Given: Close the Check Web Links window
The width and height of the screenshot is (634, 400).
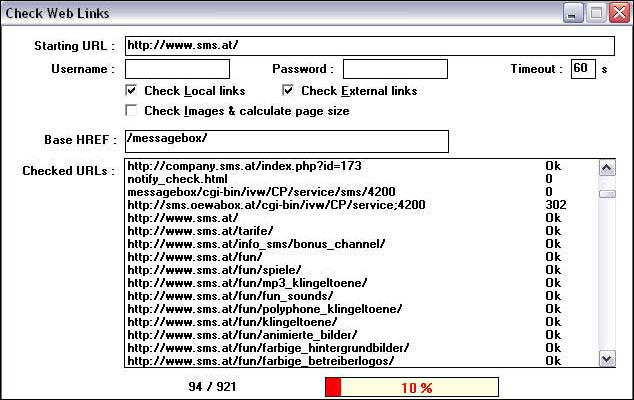Looking at the screenshot, I should pyautogui.click(x=617, y=13).
